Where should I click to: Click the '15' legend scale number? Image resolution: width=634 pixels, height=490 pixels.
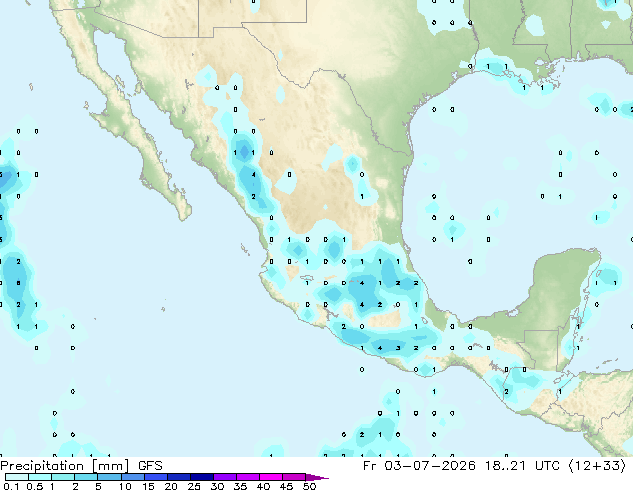(x=148, y=486)
